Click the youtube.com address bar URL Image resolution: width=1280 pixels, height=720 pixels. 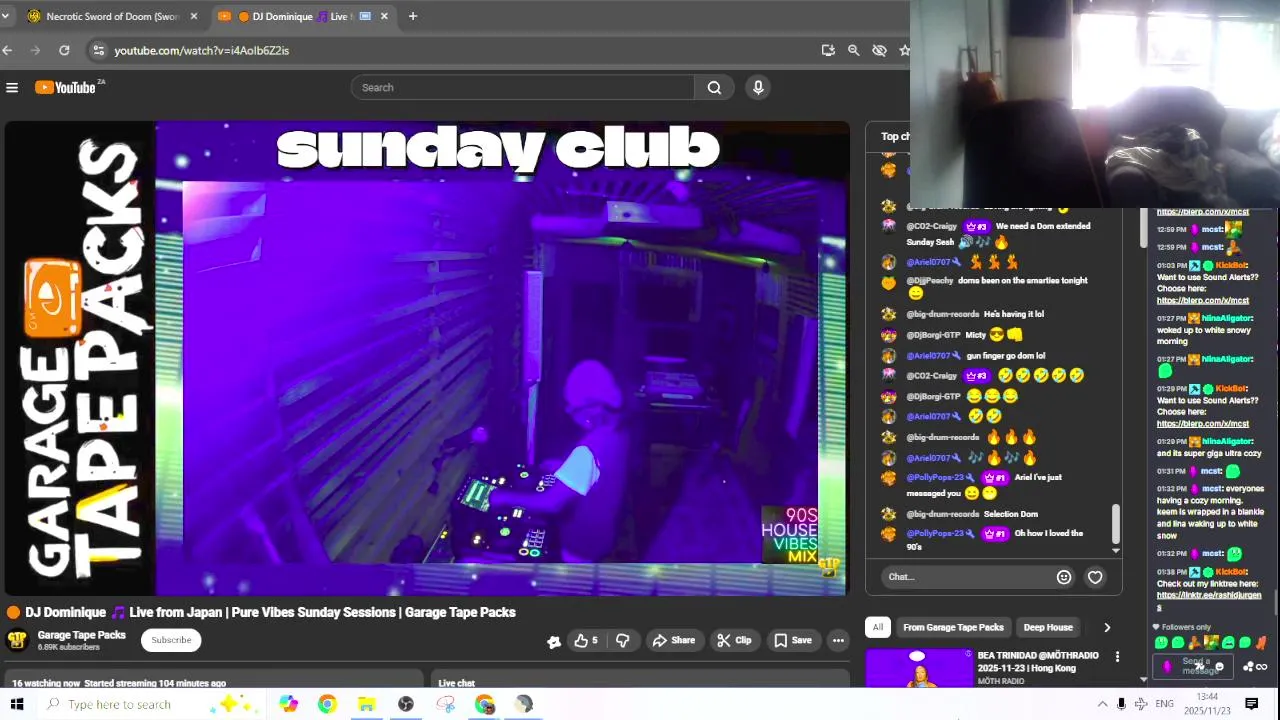[x=201, y=50]
